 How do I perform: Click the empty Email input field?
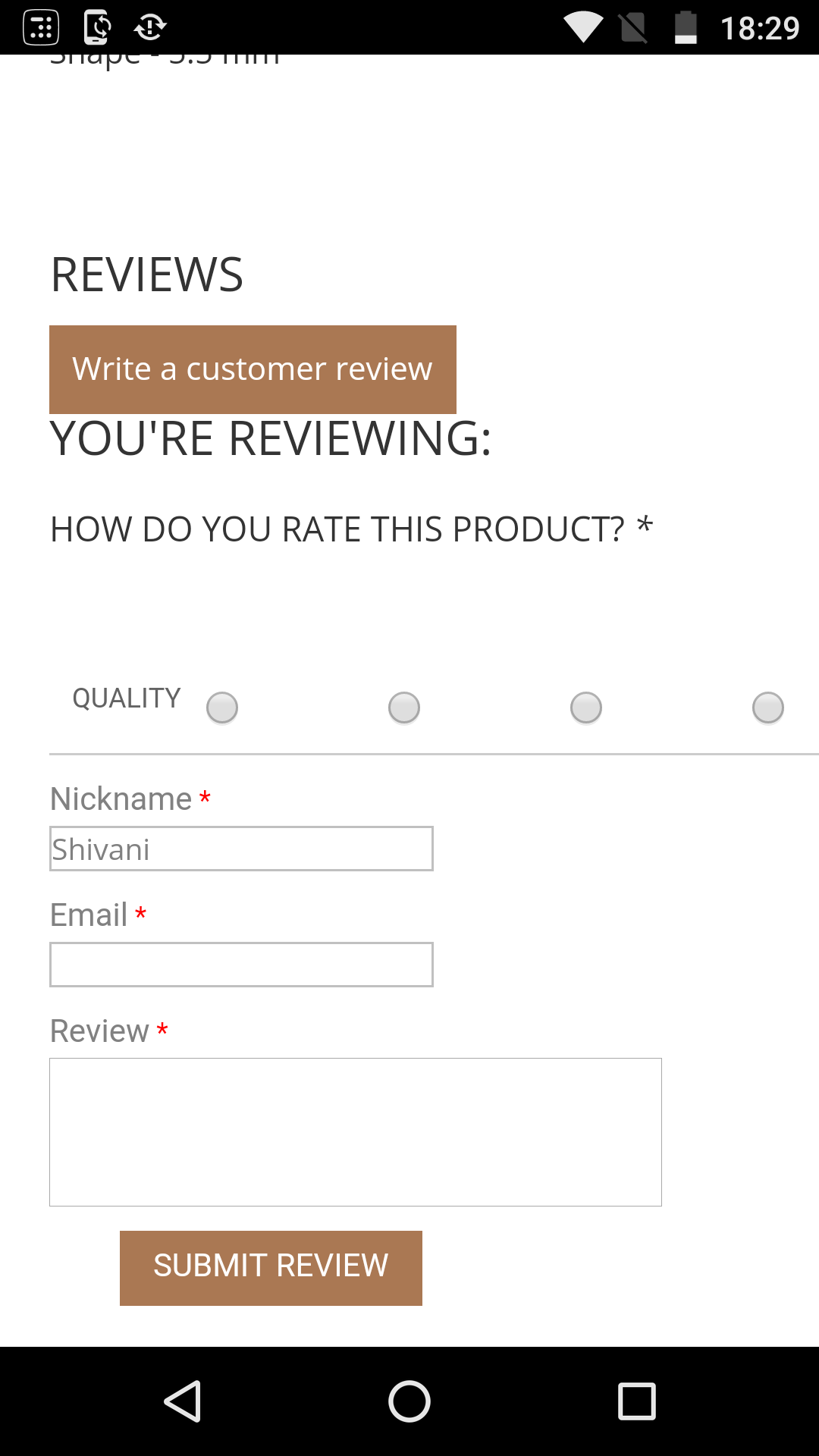coord(241,965)
